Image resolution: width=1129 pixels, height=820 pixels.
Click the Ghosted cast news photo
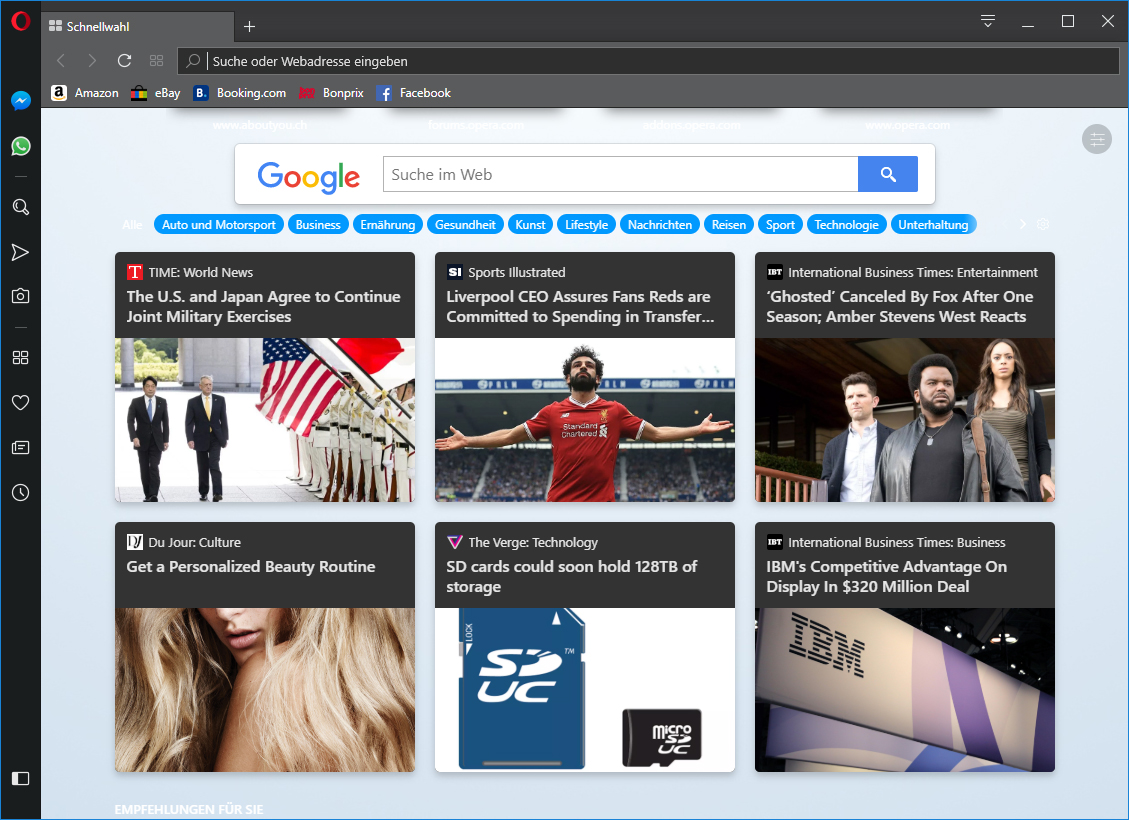click(904, 420)
